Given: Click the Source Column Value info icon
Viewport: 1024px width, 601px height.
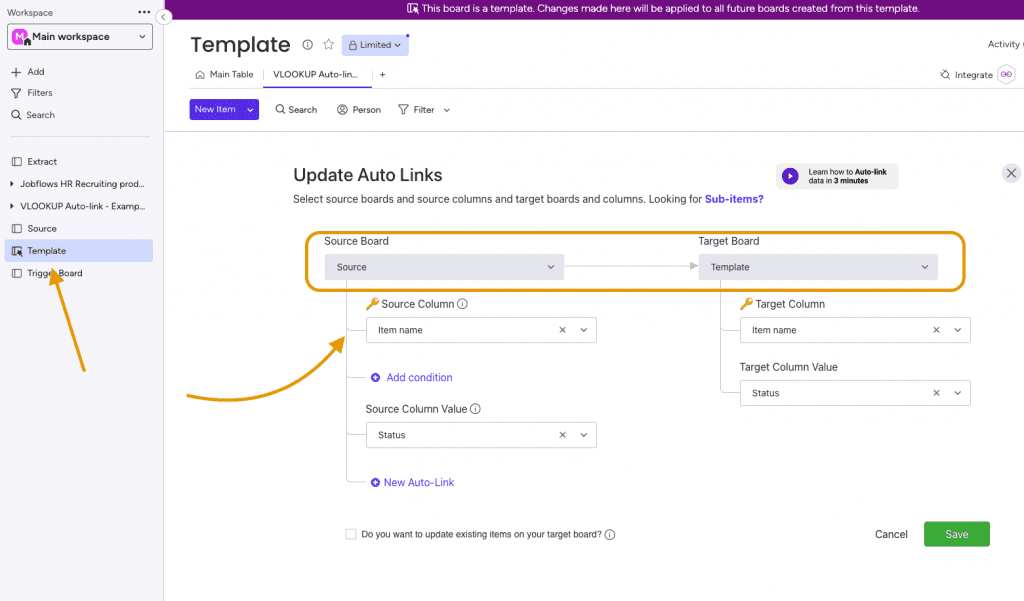Looking at the screenshot, I should coord(475,409).
